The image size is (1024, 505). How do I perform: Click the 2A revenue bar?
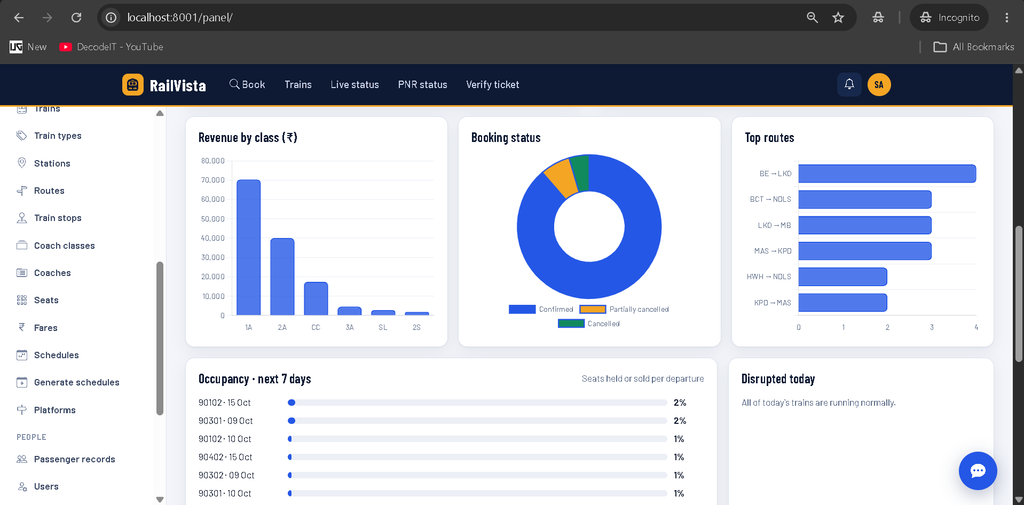tap(282, 277)
